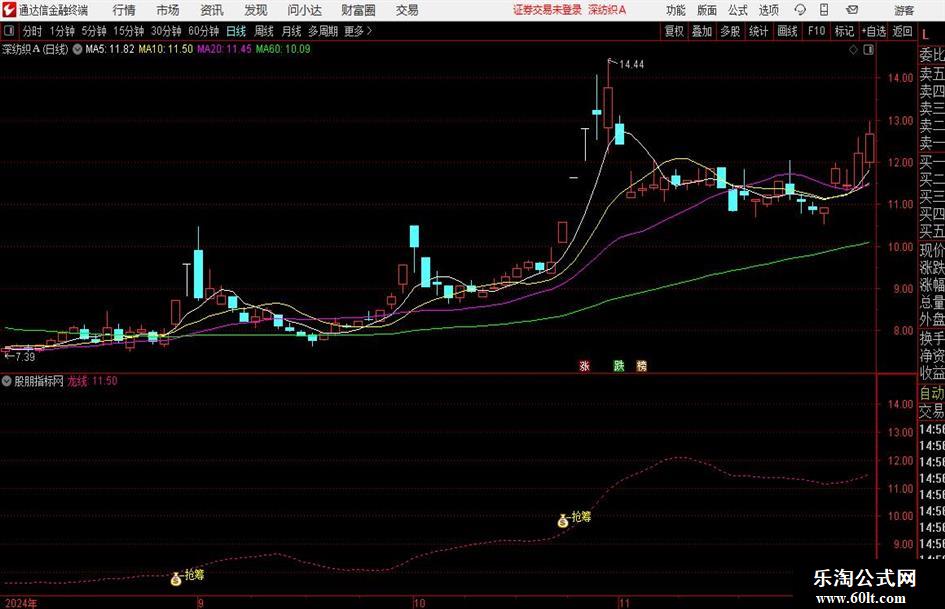945x609 pixels.
Task: Open the 市场 menu
Action: (168, 10)
